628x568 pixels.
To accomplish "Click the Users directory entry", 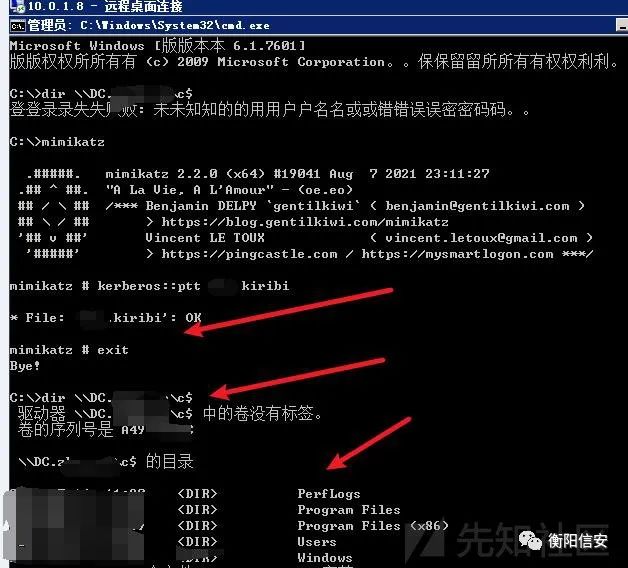I will pyautogui.click(x=317, y=542).
